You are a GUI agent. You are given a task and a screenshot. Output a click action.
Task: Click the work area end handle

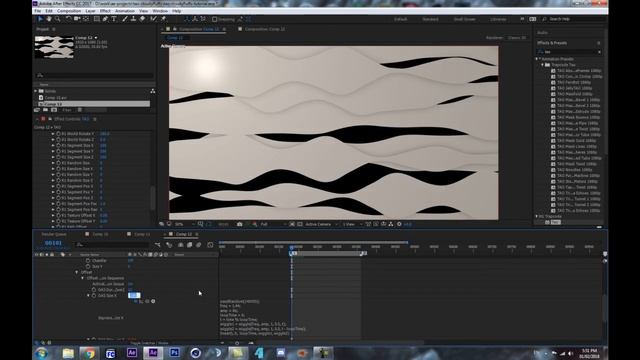tap(363, 253)
